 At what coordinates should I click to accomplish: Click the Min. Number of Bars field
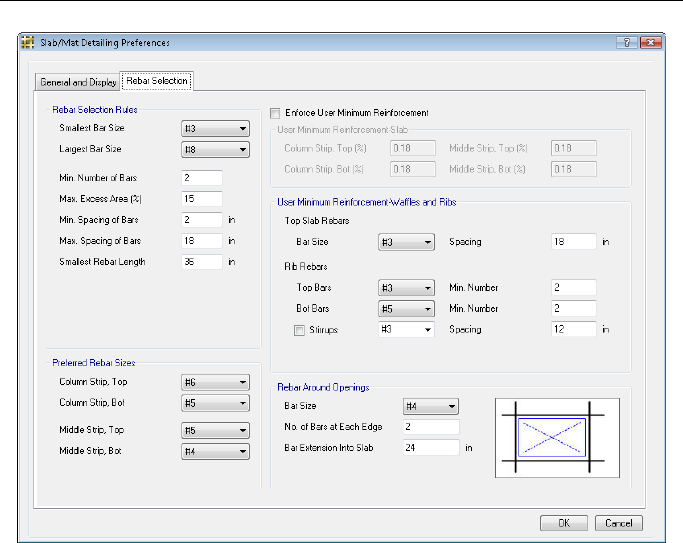click(201, 178)
